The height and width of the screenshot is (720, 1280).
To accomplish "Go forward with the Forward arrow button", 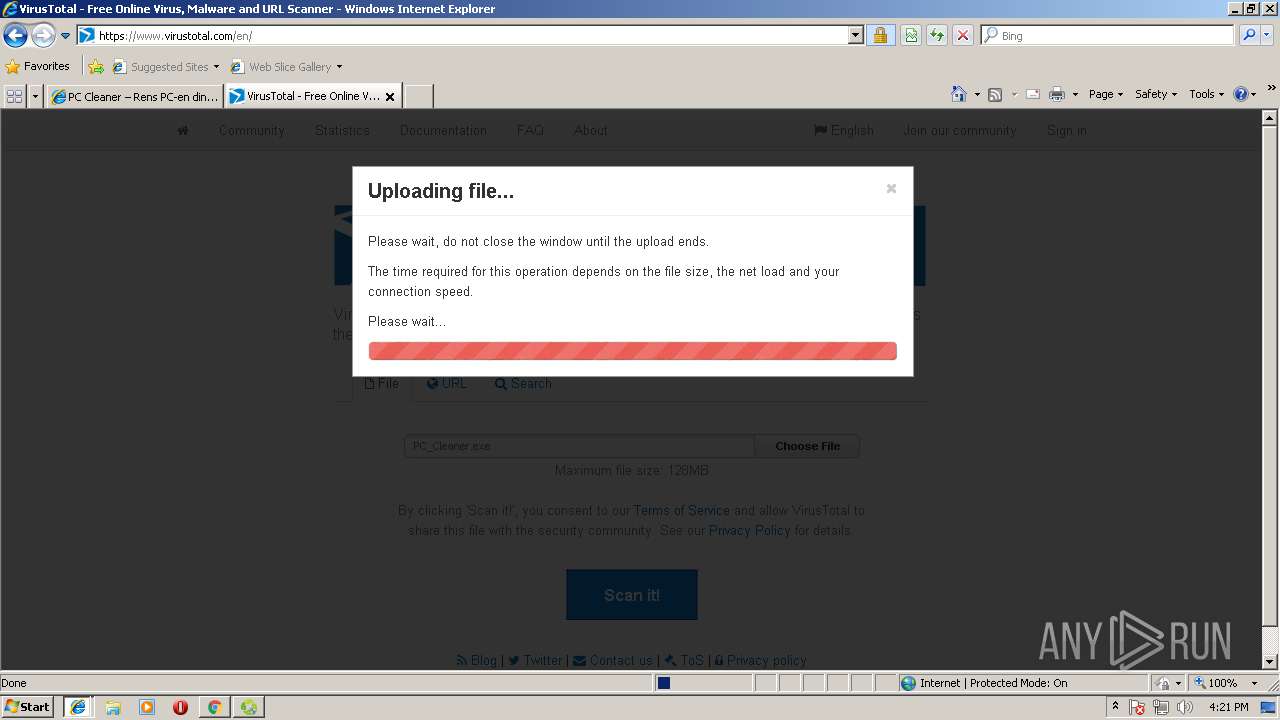I will (x=42, y=36).
